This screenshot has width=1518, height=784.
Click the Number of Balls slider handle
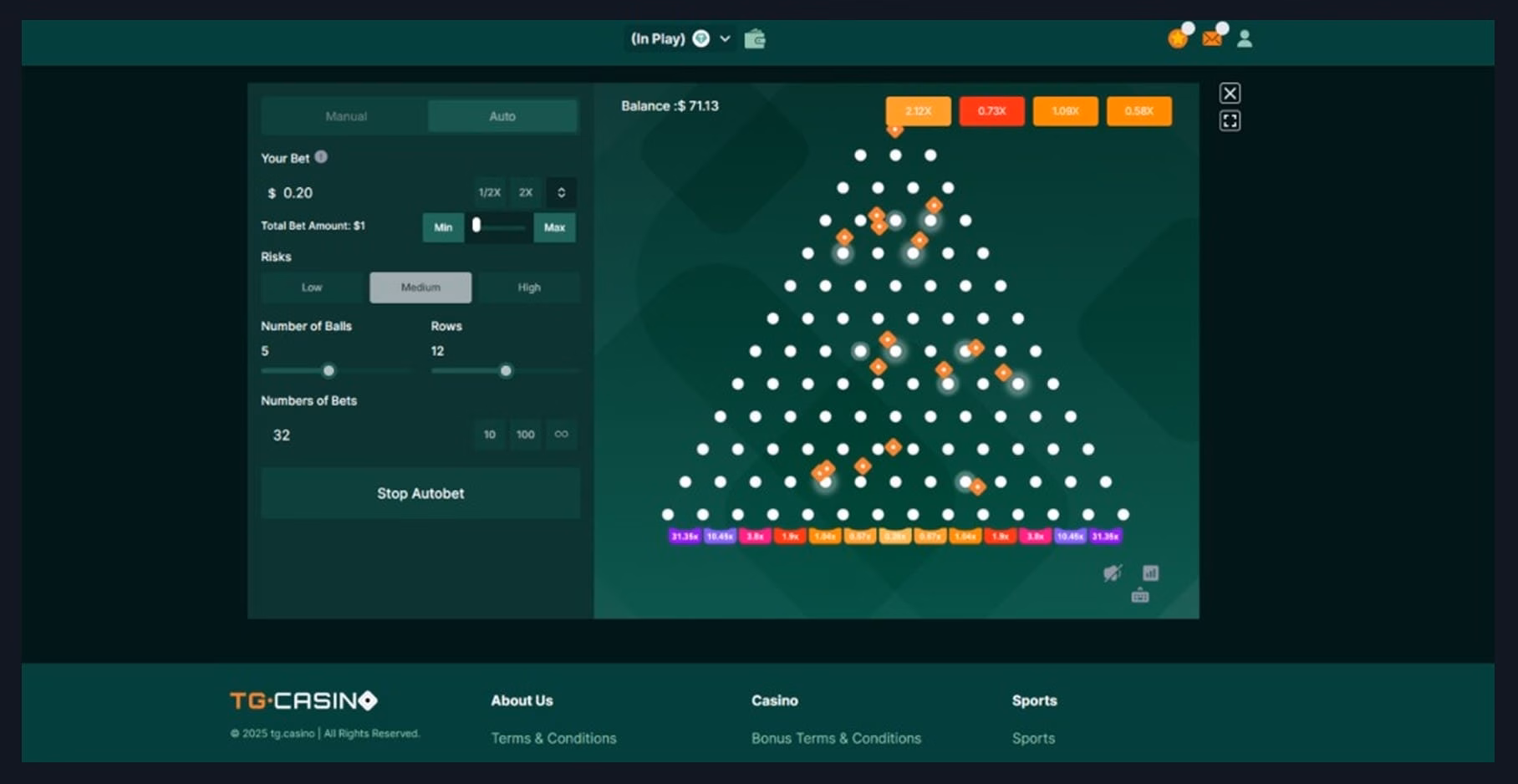329,370
